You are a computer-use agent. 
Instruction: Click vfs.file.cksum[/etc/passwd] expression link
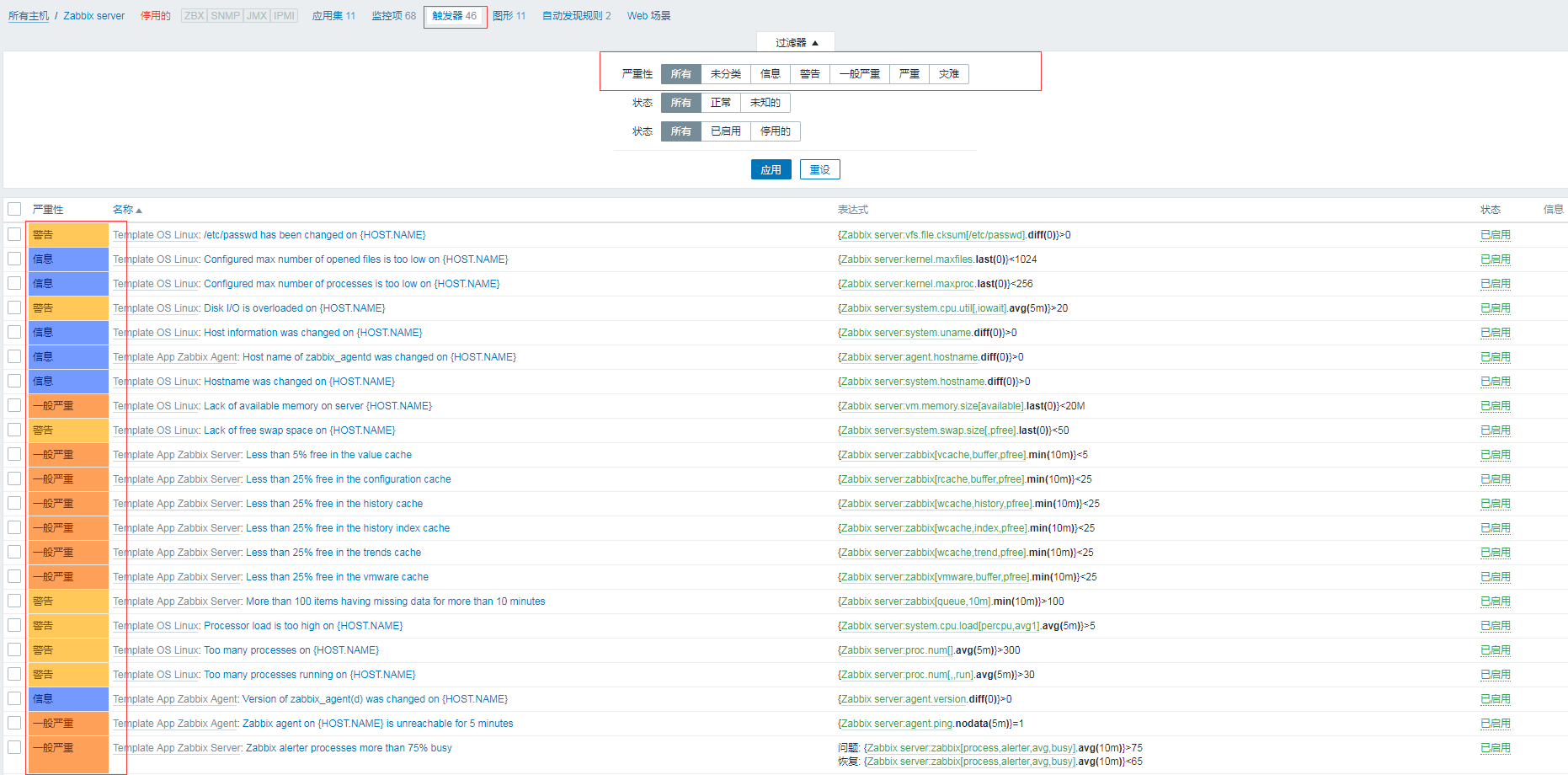tap(931, 235)
